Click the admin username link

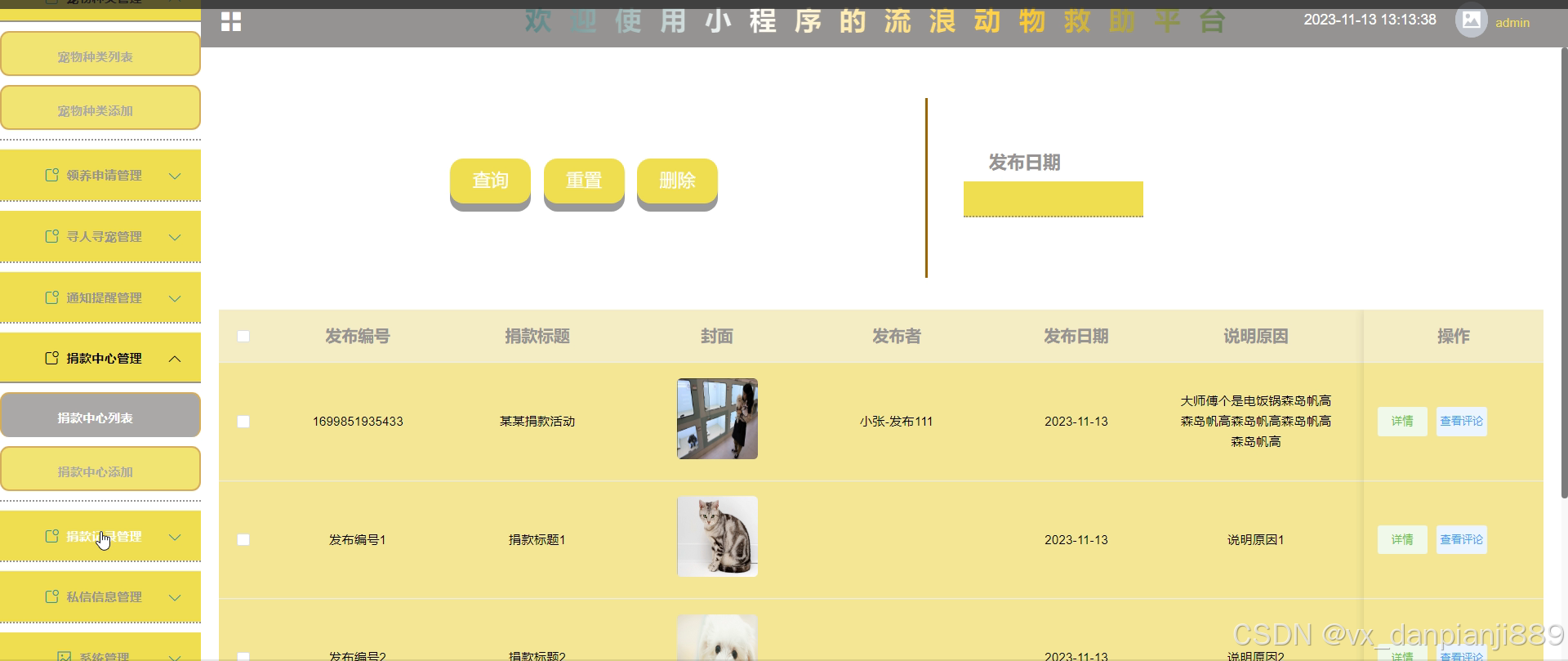1512,23
